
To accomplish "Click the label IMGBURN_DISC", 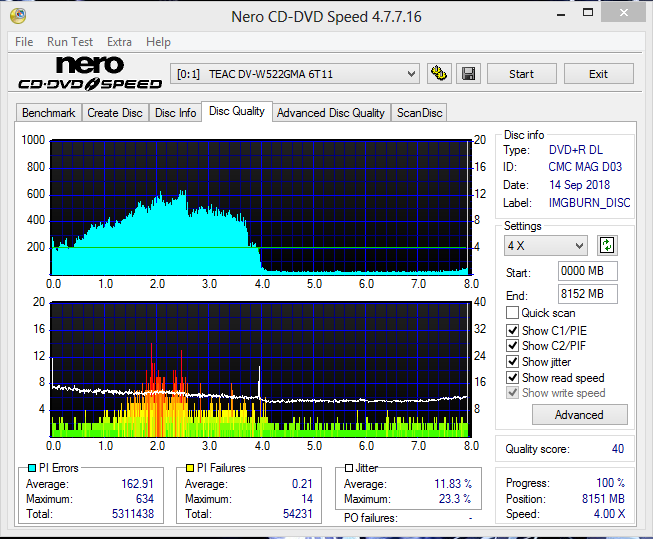I will click(589, 202).
